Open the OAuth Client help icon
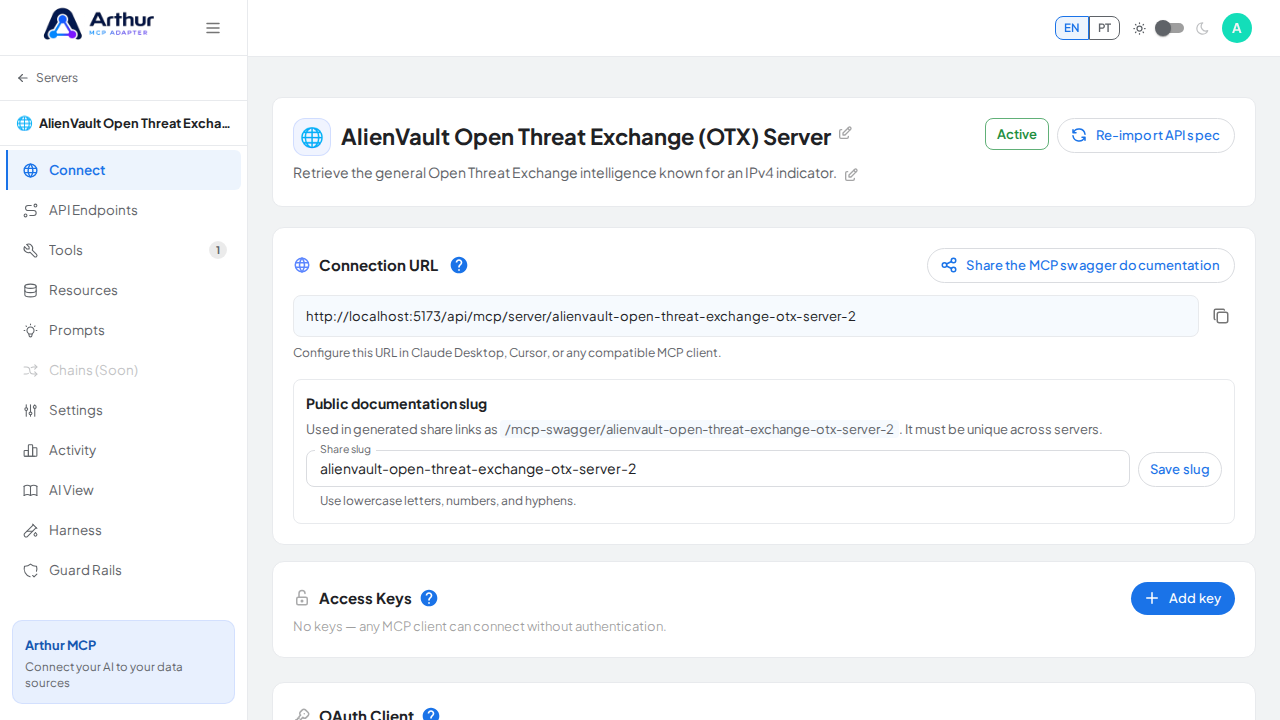Screen dimensions: 1280x720 coord(431,715)
